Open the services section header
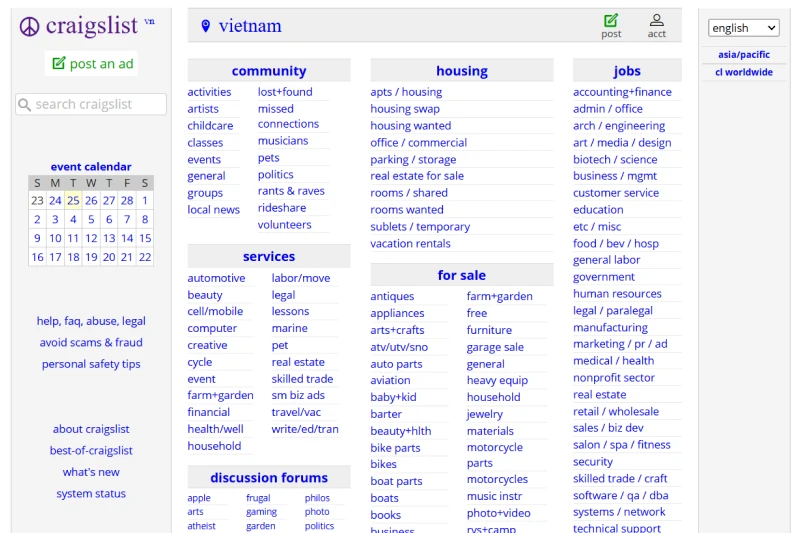Screen dimensions: 800x533 pos(269,256)
